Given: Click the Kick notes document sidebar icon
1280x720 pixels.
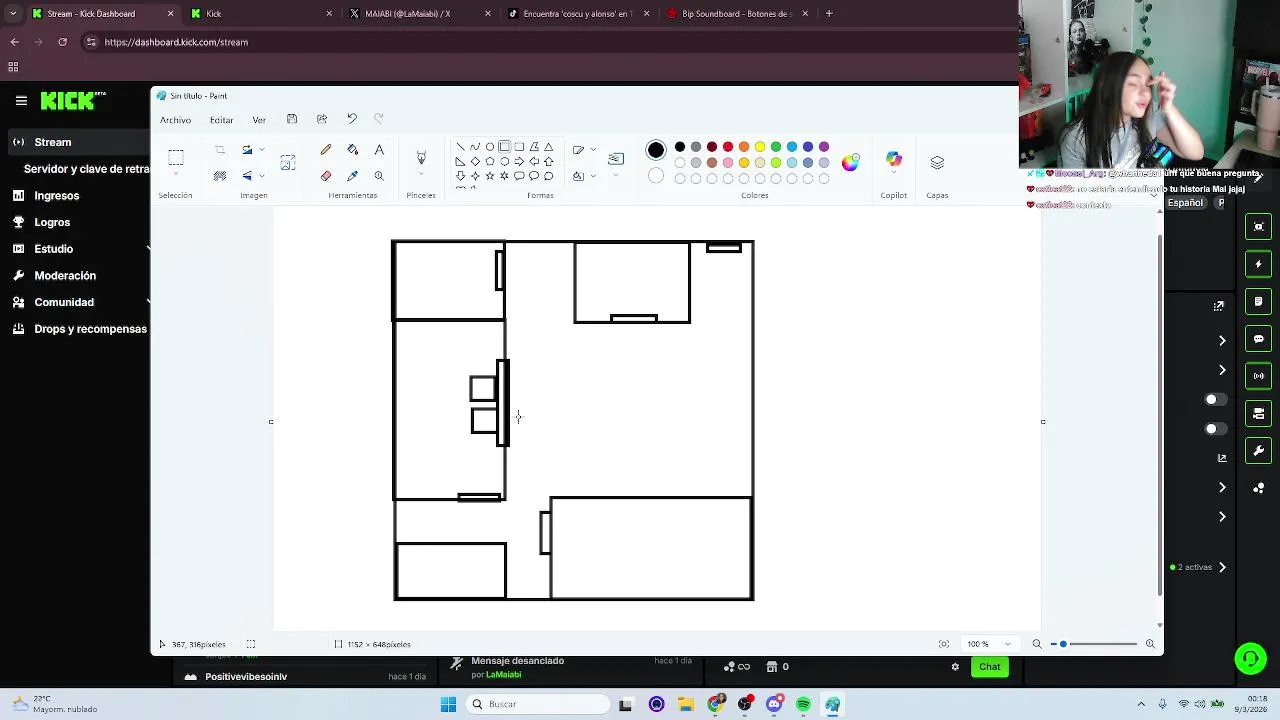Looking at the screenshot, I should coord(1259,301).
